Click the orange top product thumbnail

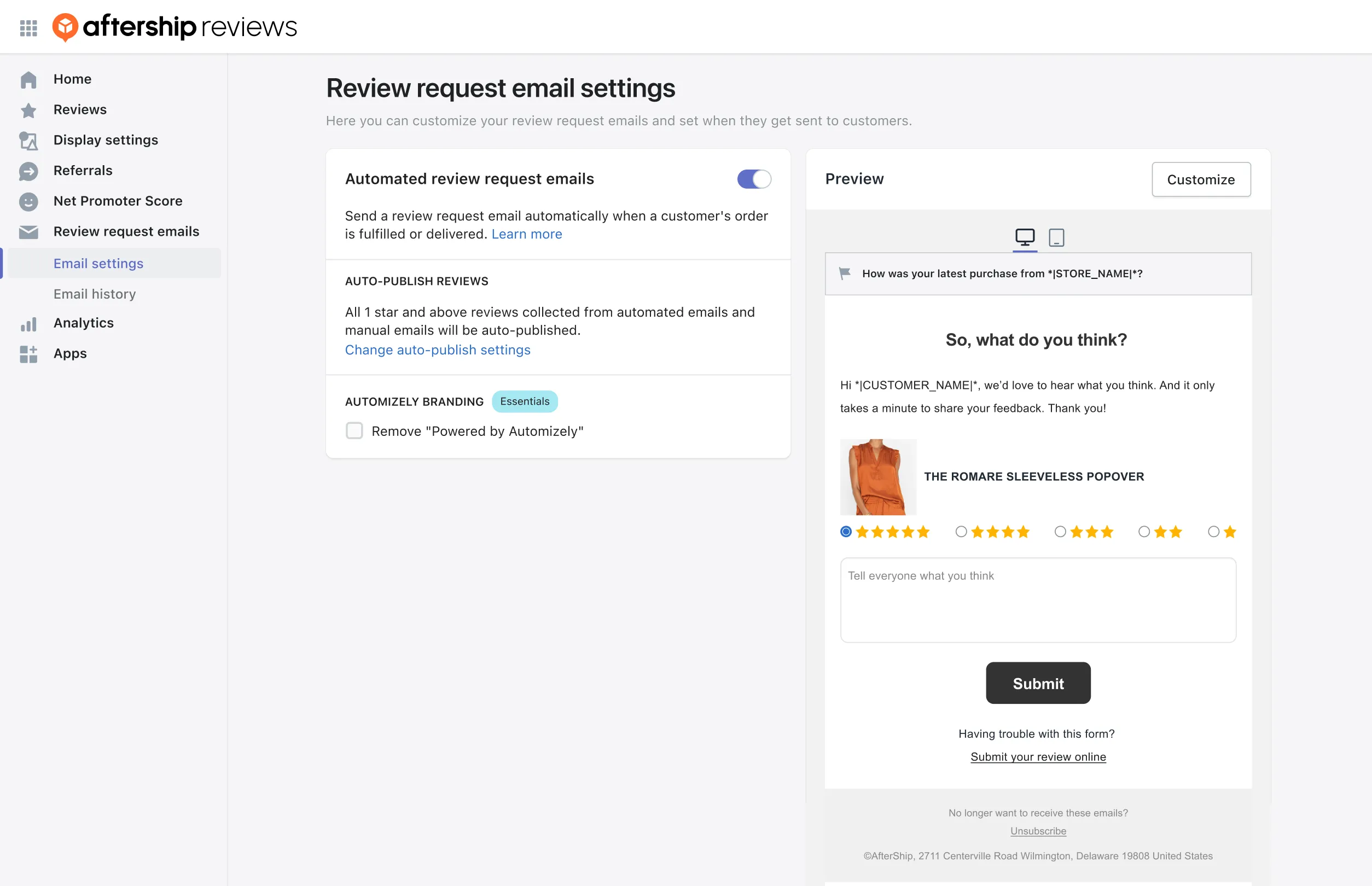[877, 477]
